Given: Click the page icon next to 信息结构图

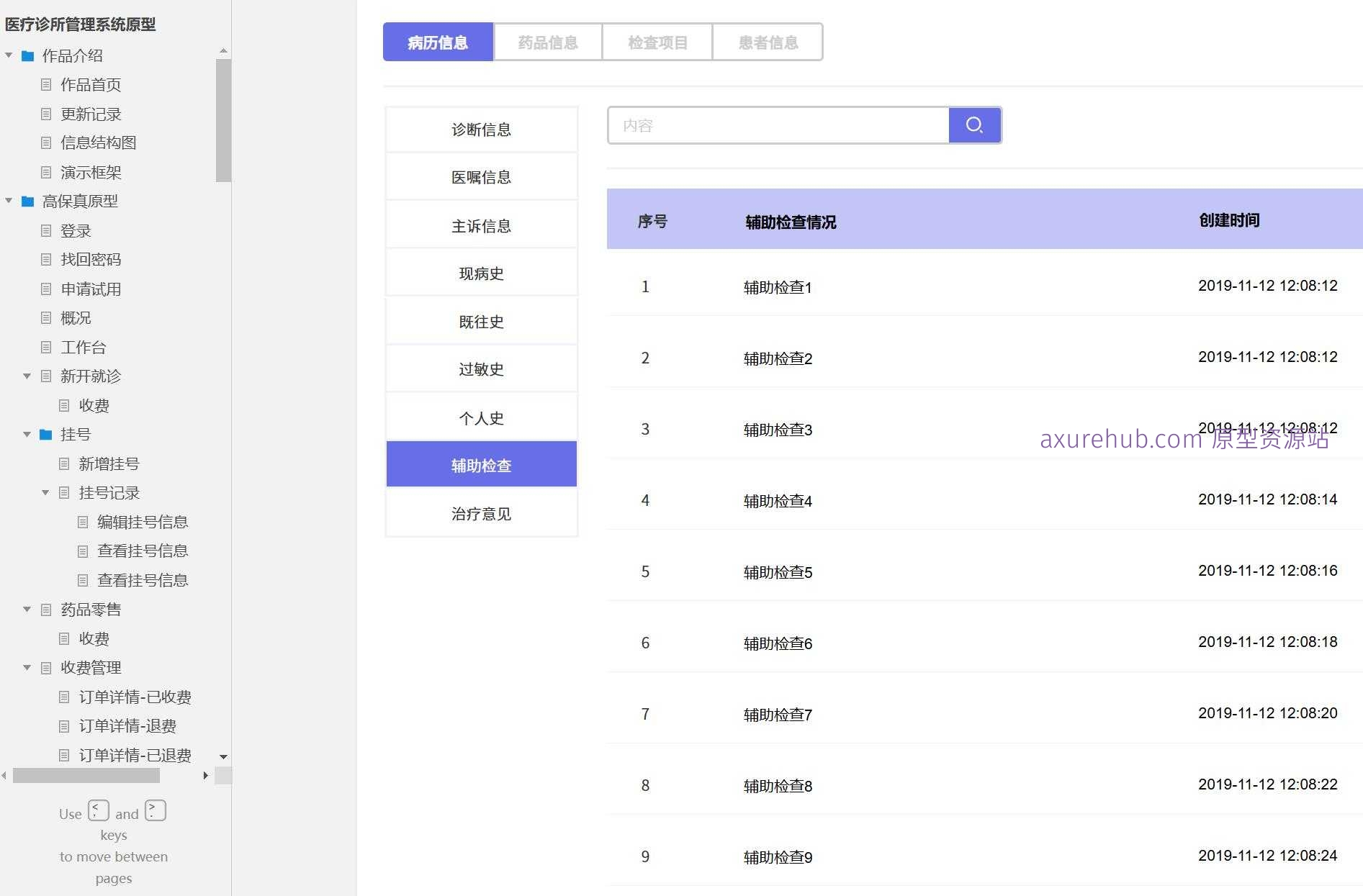Looking at the screenshot, I should 45,142.
